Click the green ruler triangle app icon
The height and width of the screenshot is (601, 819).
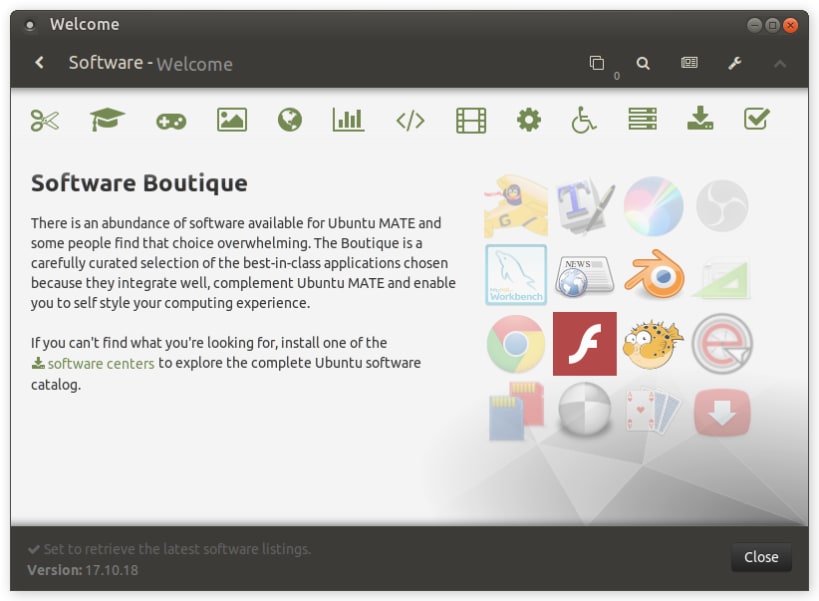pyautogui.click(x=722, y=279)
